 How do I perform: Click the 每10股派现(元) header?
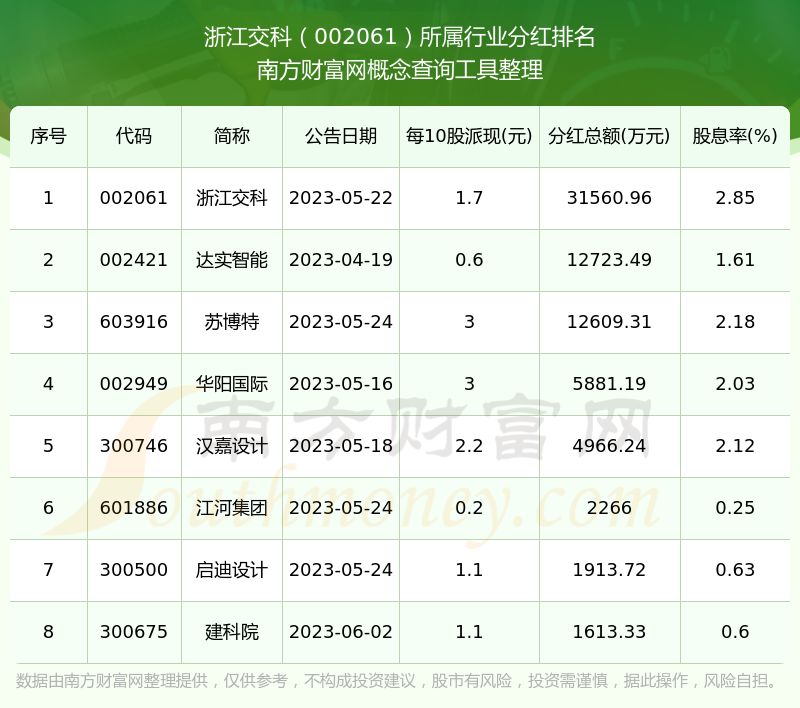[469, 136]
